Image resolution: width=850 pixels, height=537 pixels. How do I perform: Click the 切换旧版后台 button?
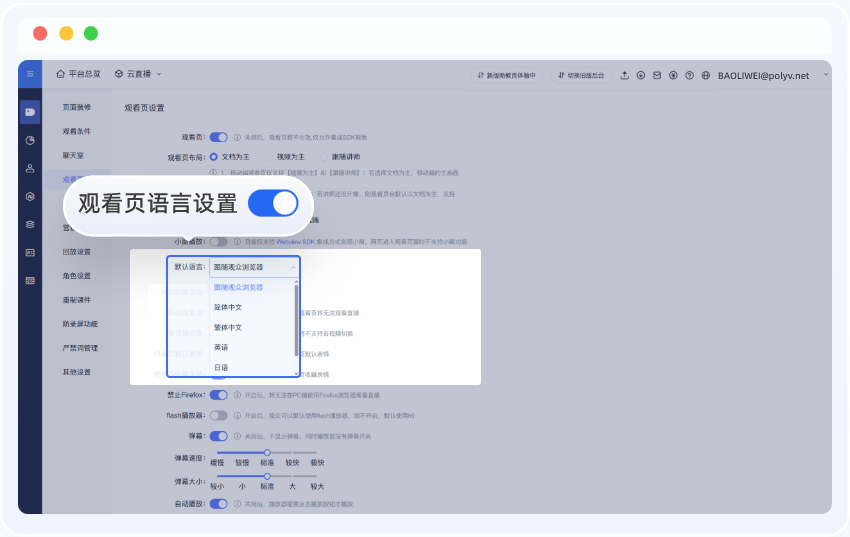[579, 75]
